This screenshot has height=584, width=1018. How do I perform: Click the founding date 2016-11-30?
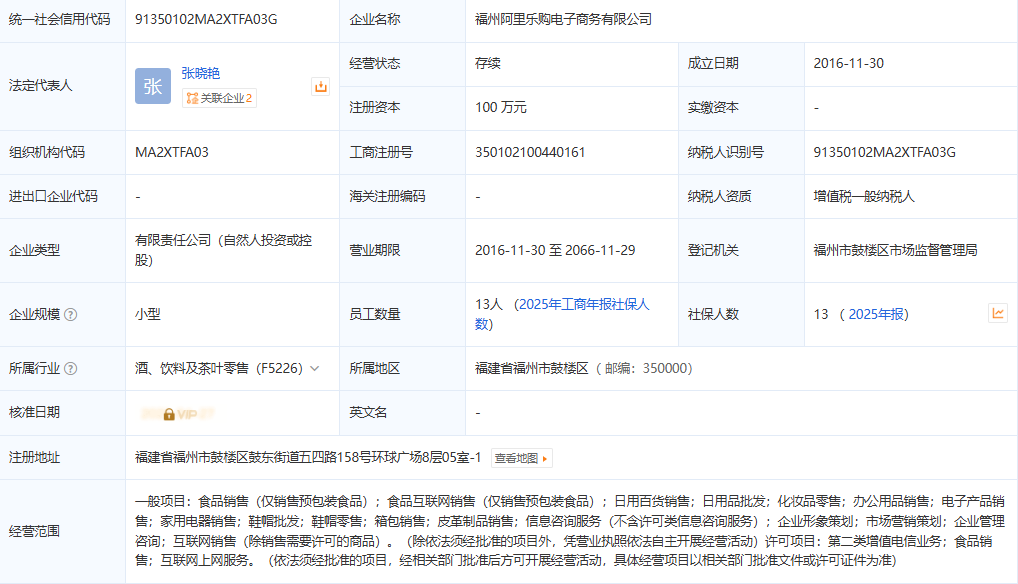(x=849, y=64)
